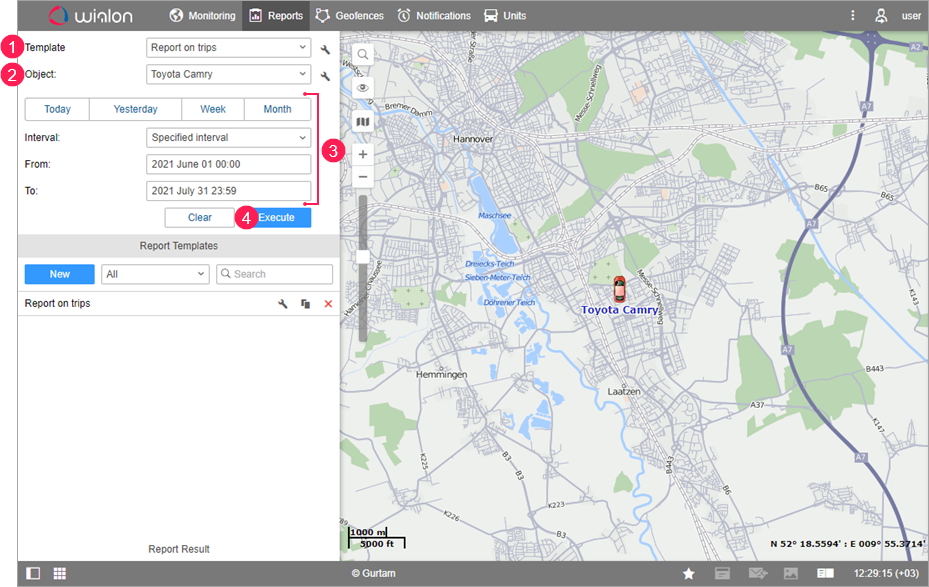
Task: Open the map layers selector icon
Action: [x=363, y=122]
